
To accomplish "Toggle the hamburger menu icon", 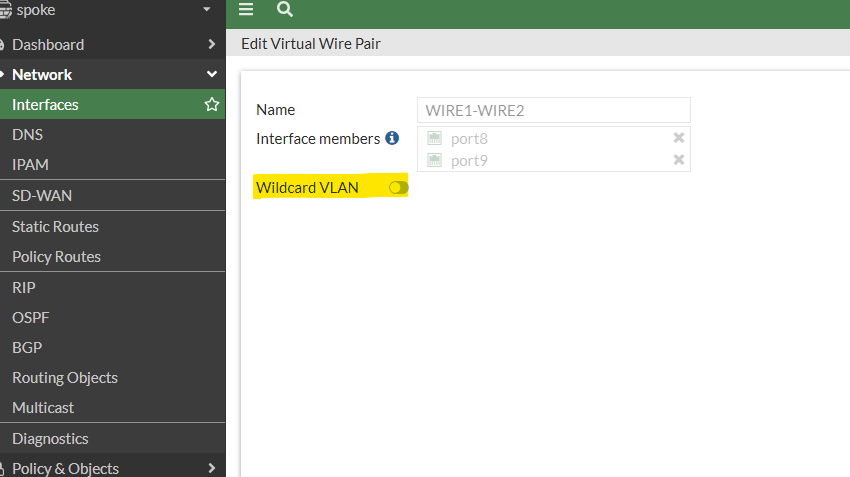I will tap(246, 9).
